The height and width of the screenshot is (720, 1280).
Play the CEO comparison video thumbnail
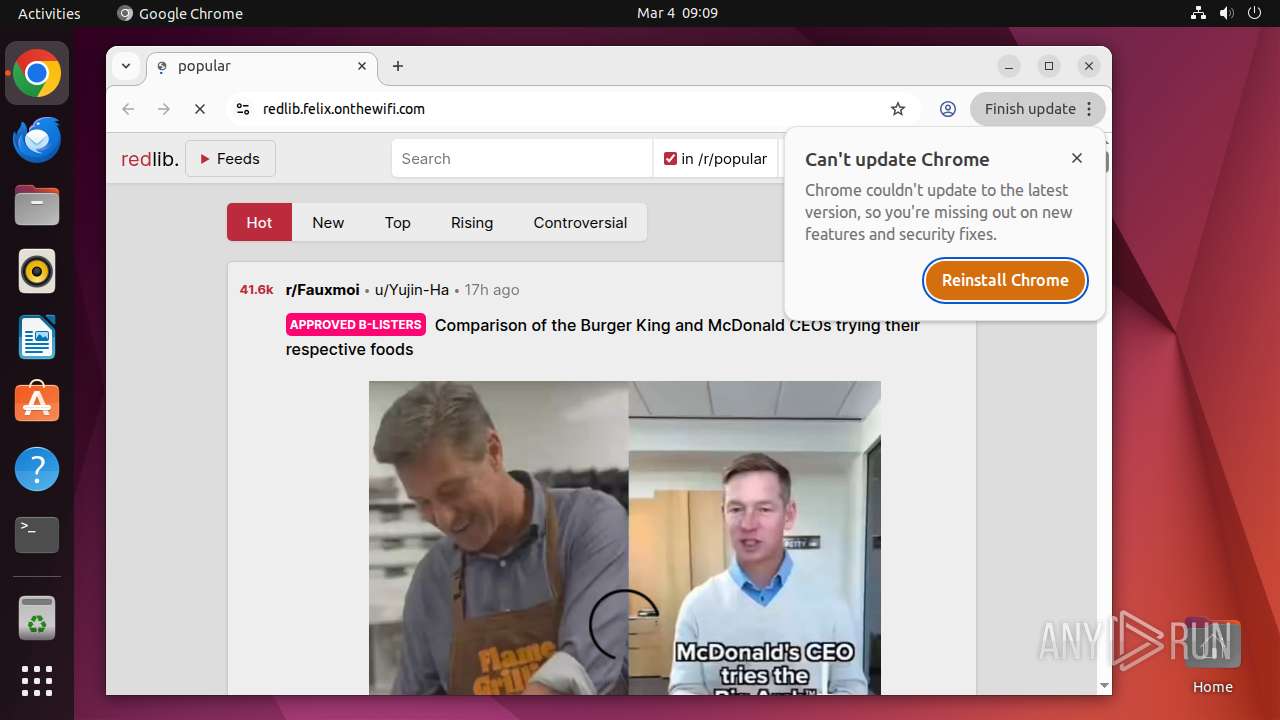[625, 537]
